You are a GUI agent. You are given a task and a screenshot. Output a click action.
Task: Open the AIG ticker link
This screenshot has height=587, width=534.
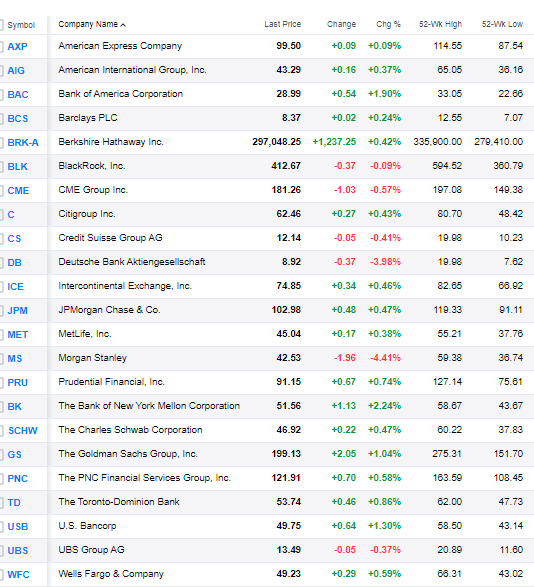pos(16,70)
